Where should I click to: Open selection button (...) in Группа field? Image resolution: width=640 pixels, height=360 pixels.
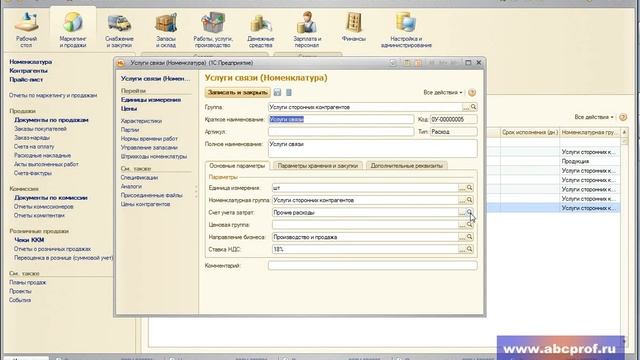click(x=466, y=107)
